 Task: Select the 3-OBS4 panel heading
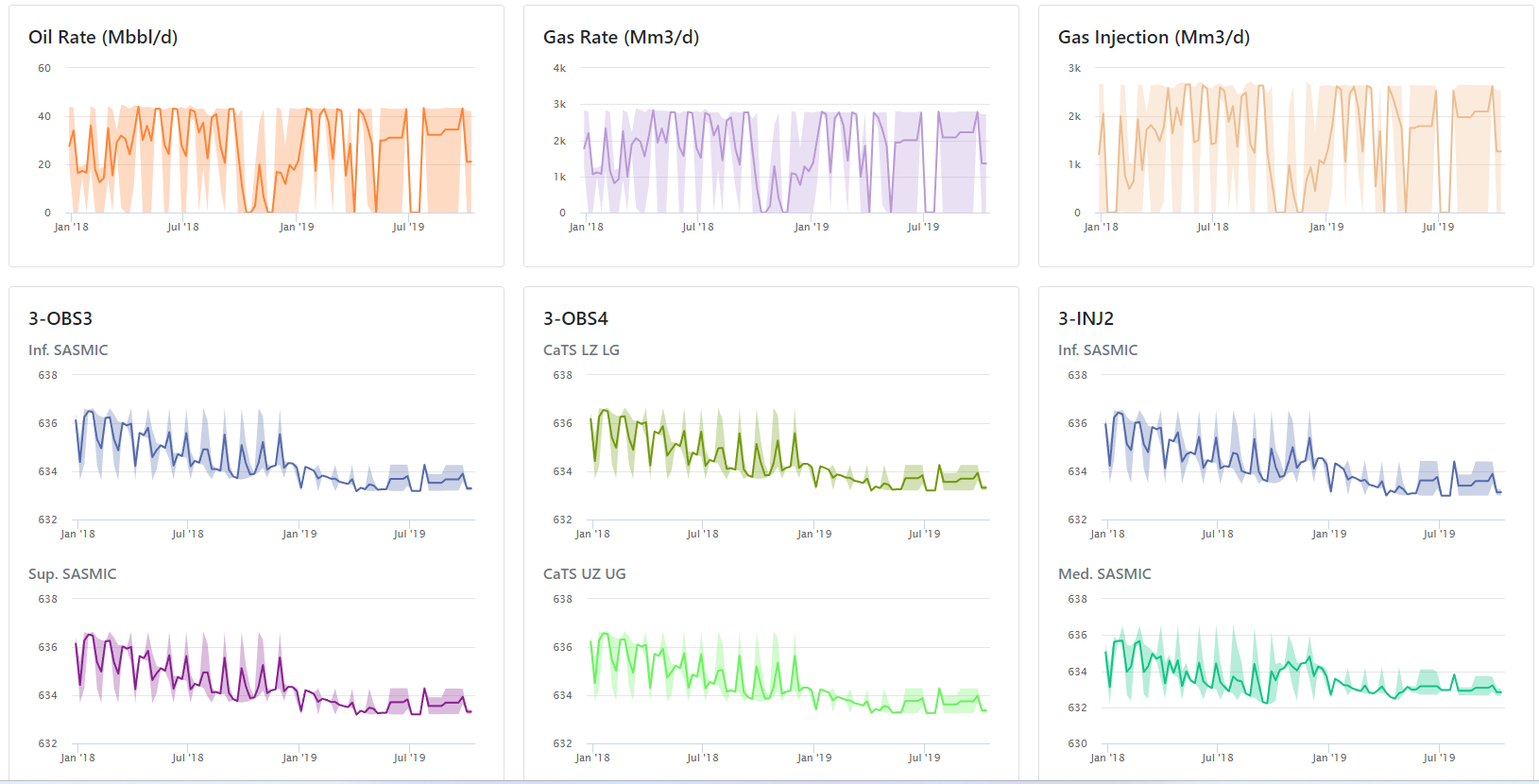click(x=575, y=318)
